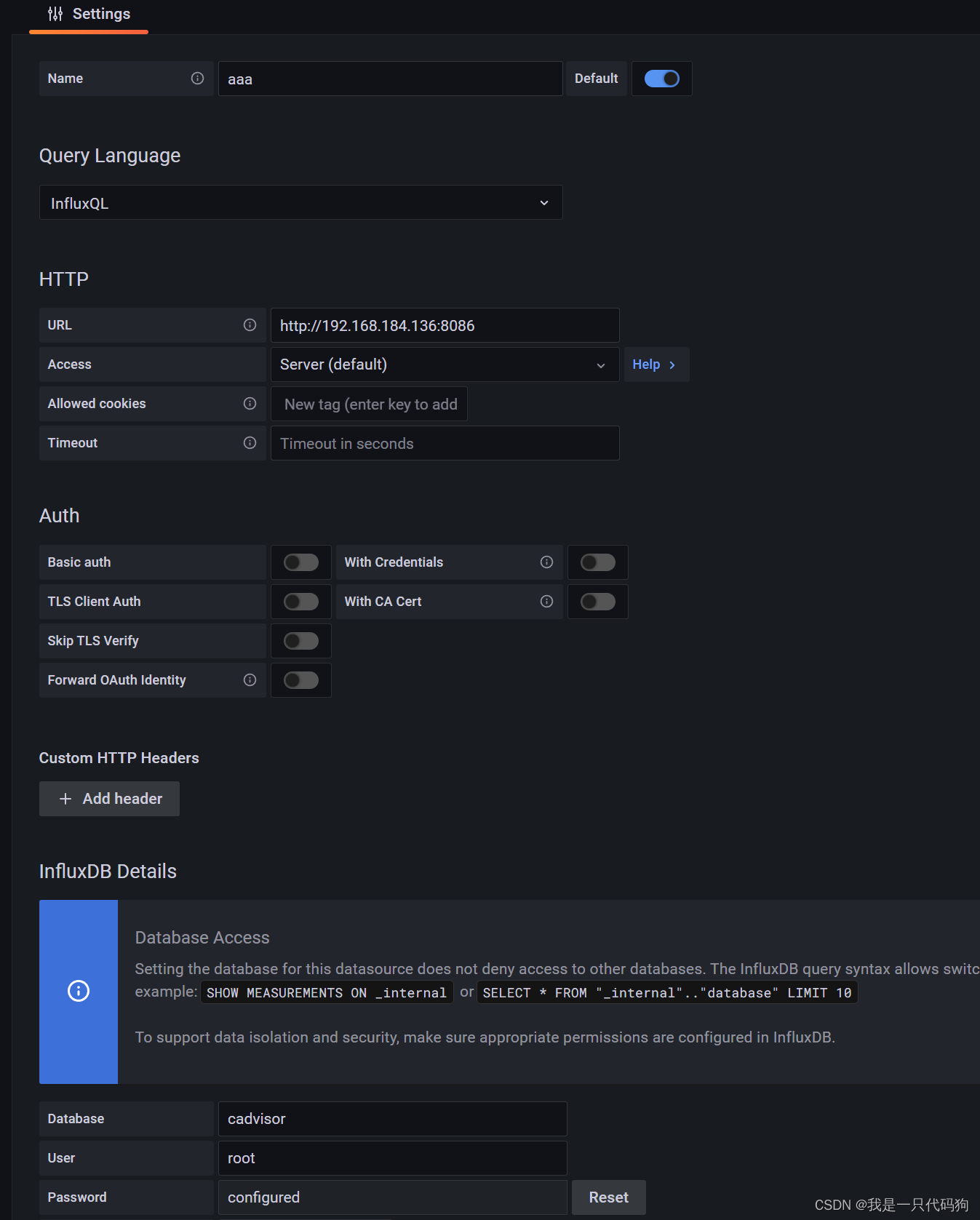The image size is (980, 1220).
Task: Click the info icon next to Name
Action: tap(197, 79)
